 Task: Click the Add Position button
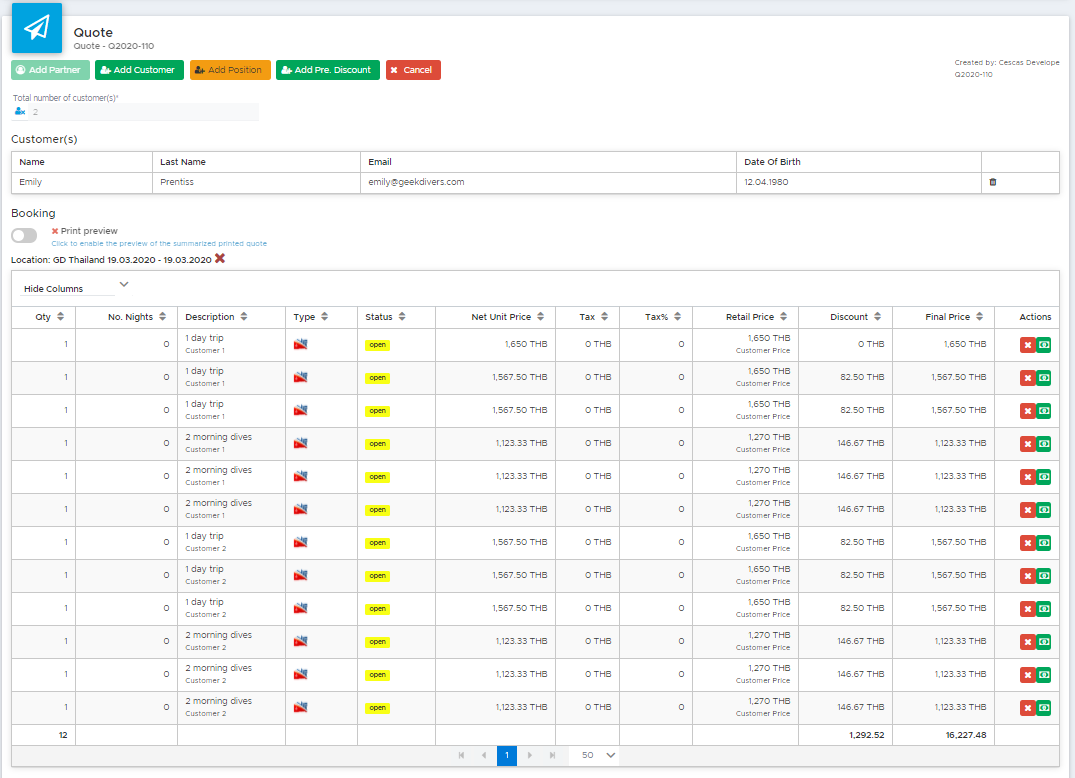230,70
